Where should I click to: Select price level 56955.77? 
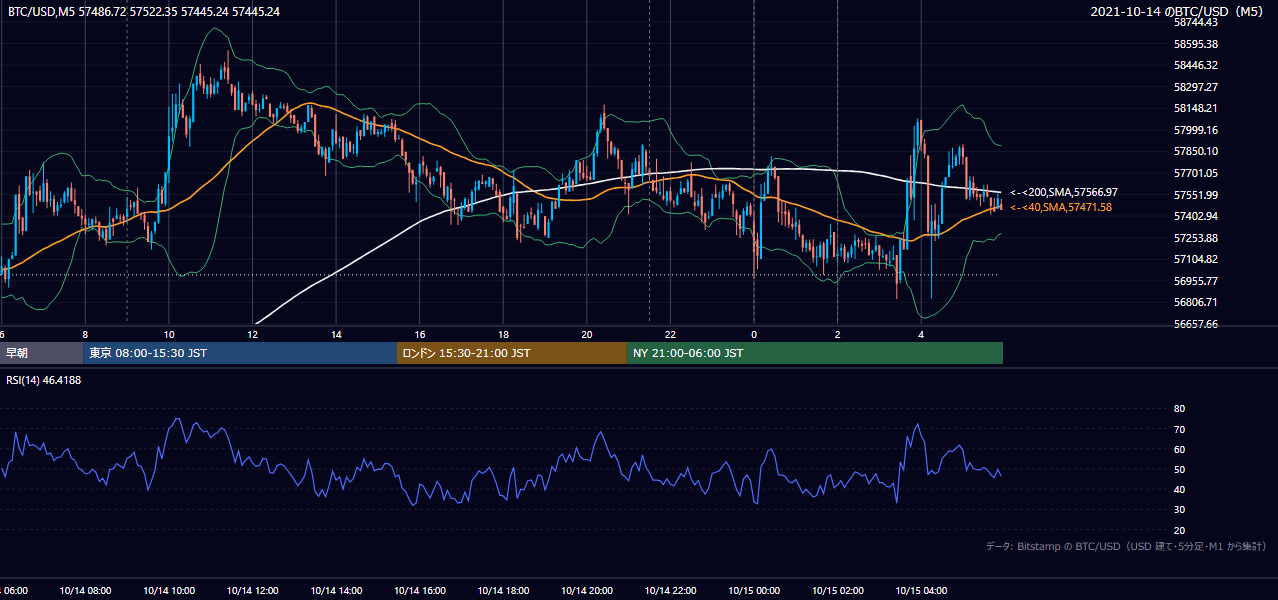1195,281
